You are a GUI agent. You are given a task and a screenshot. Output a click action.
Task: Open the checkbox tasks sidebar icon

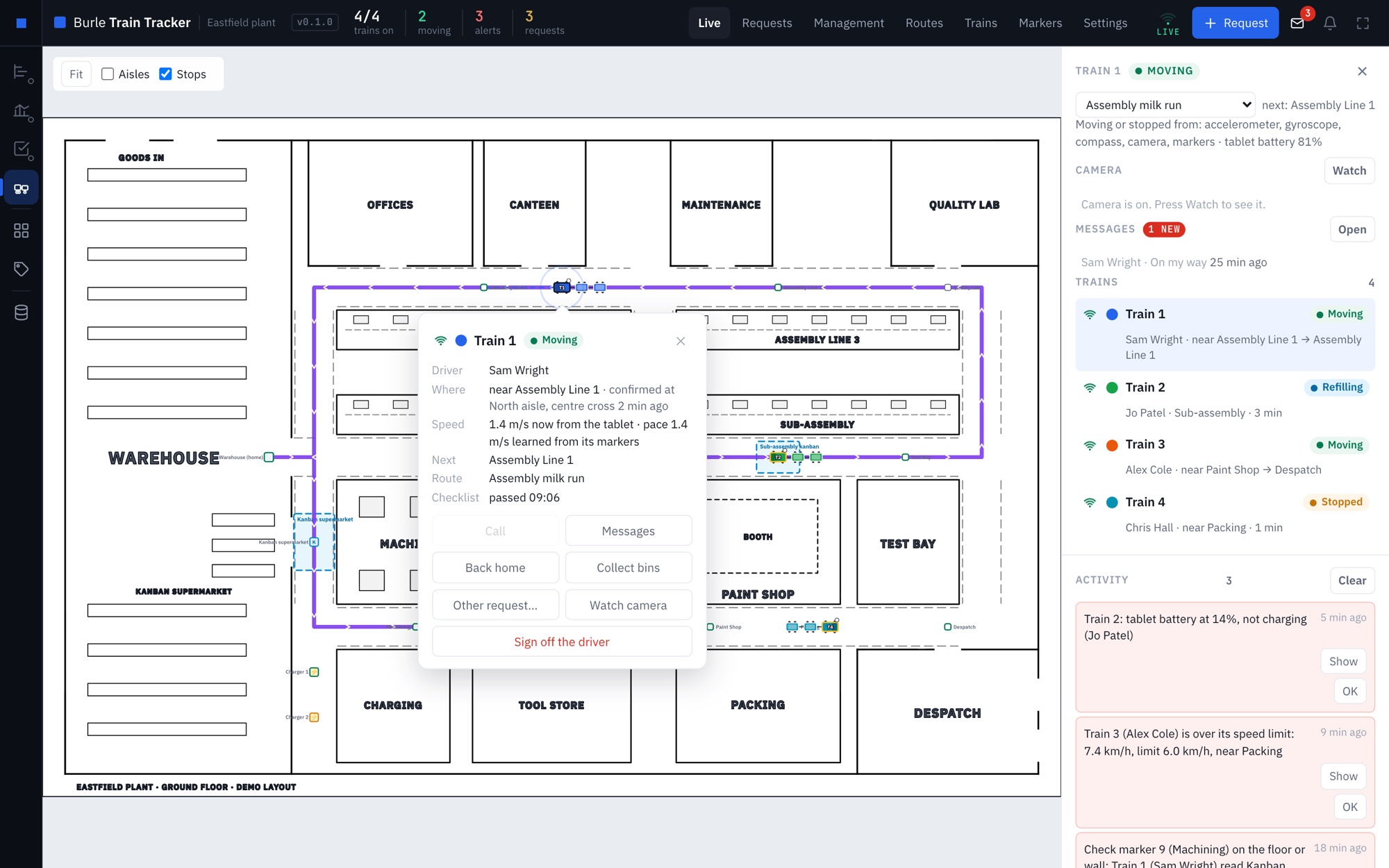point(22,149)
